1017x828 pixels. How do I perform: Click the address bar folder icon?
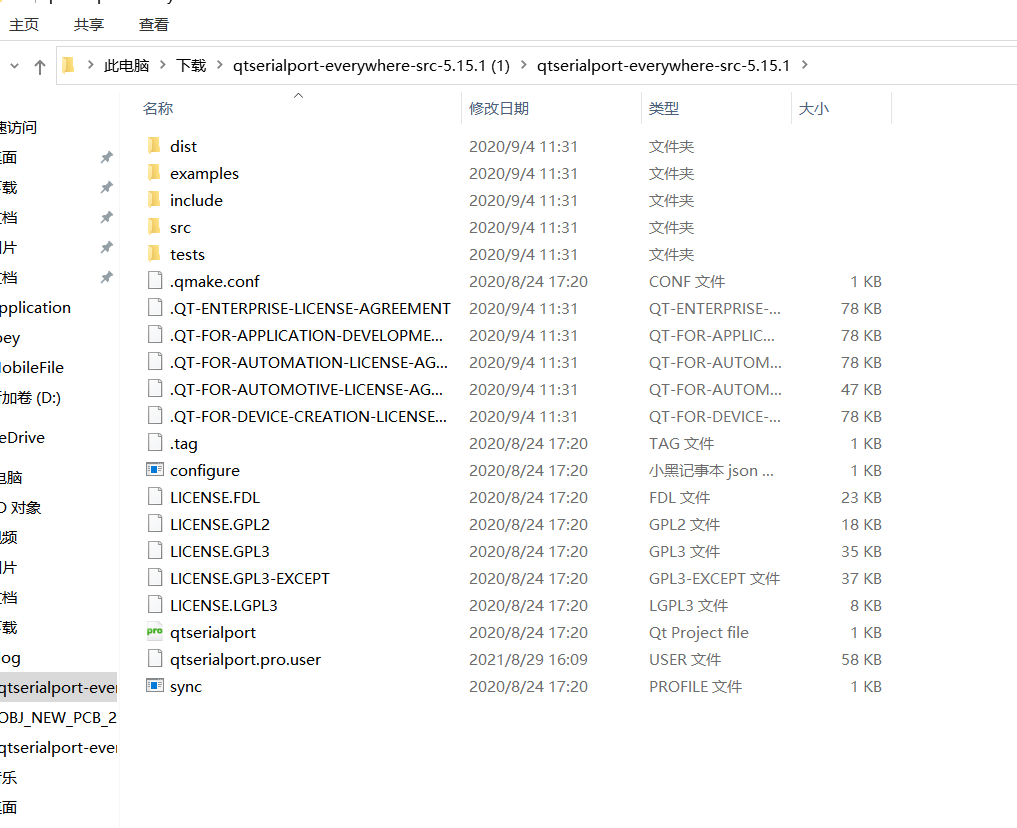69,65
